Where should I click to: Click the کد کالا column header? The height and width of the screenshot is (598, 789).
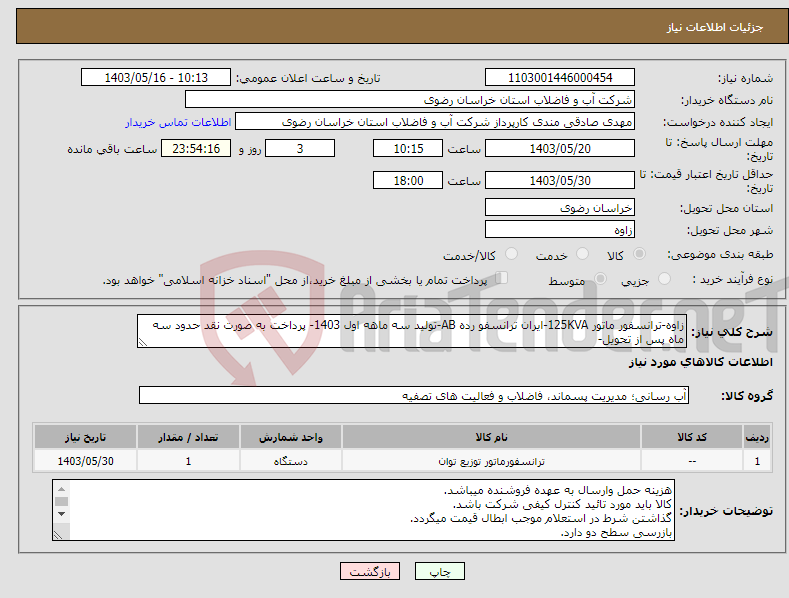692,437
